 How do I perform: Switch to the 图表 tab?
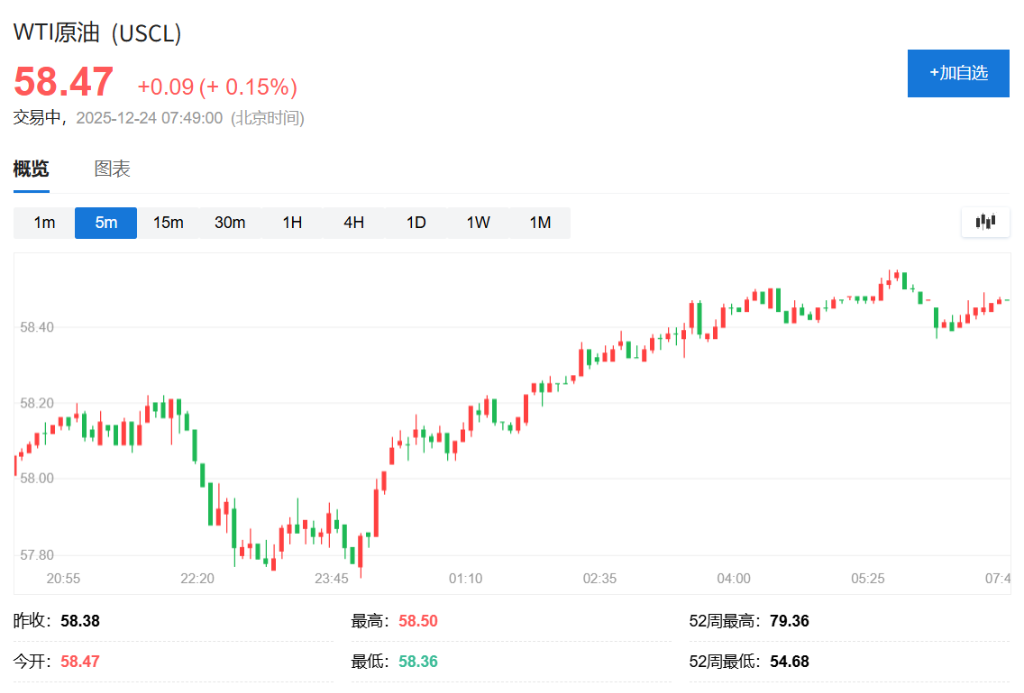click(x=112, y=169)
